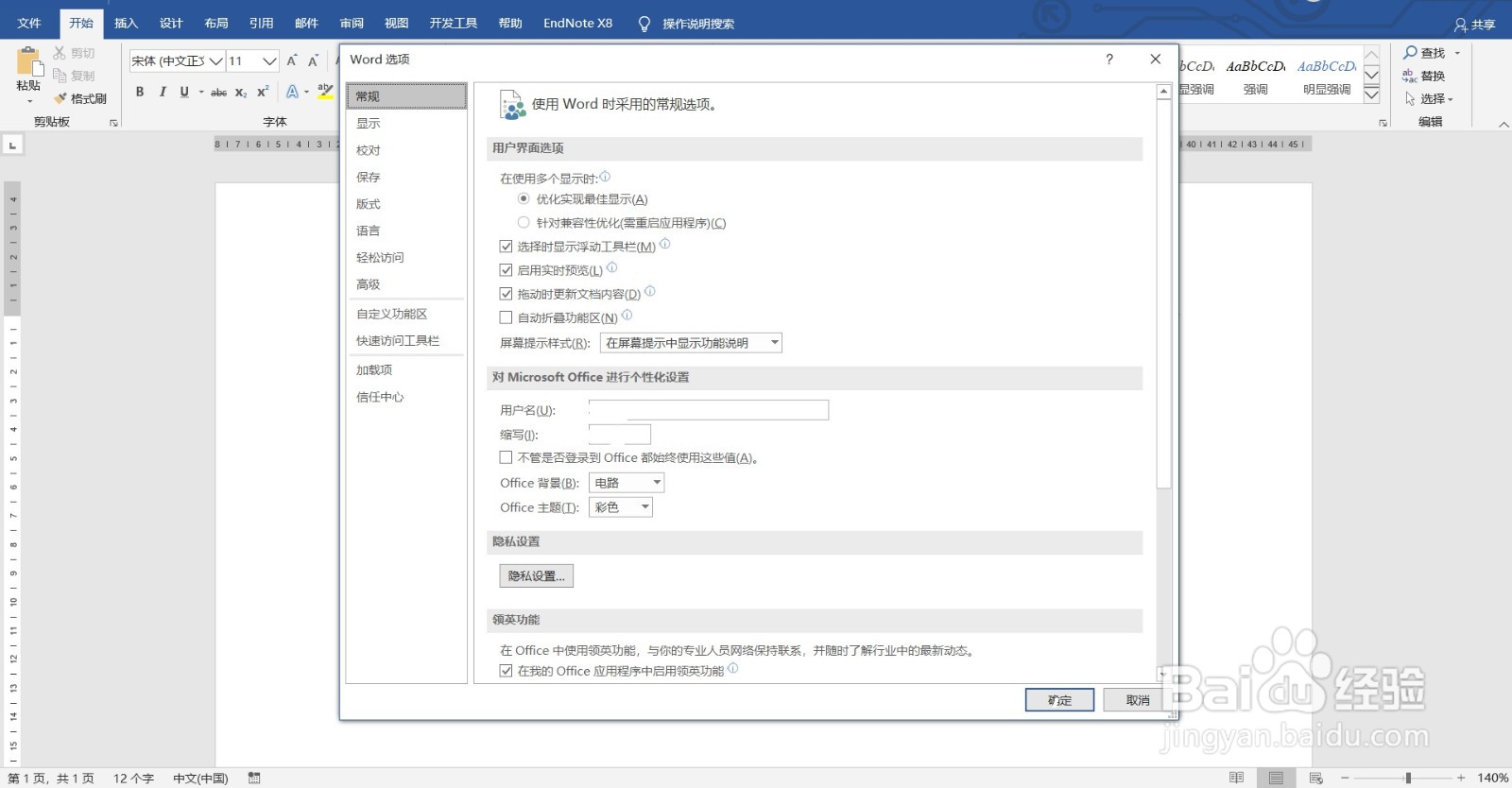
Task: Open the File menu tab
Action: 29,23
